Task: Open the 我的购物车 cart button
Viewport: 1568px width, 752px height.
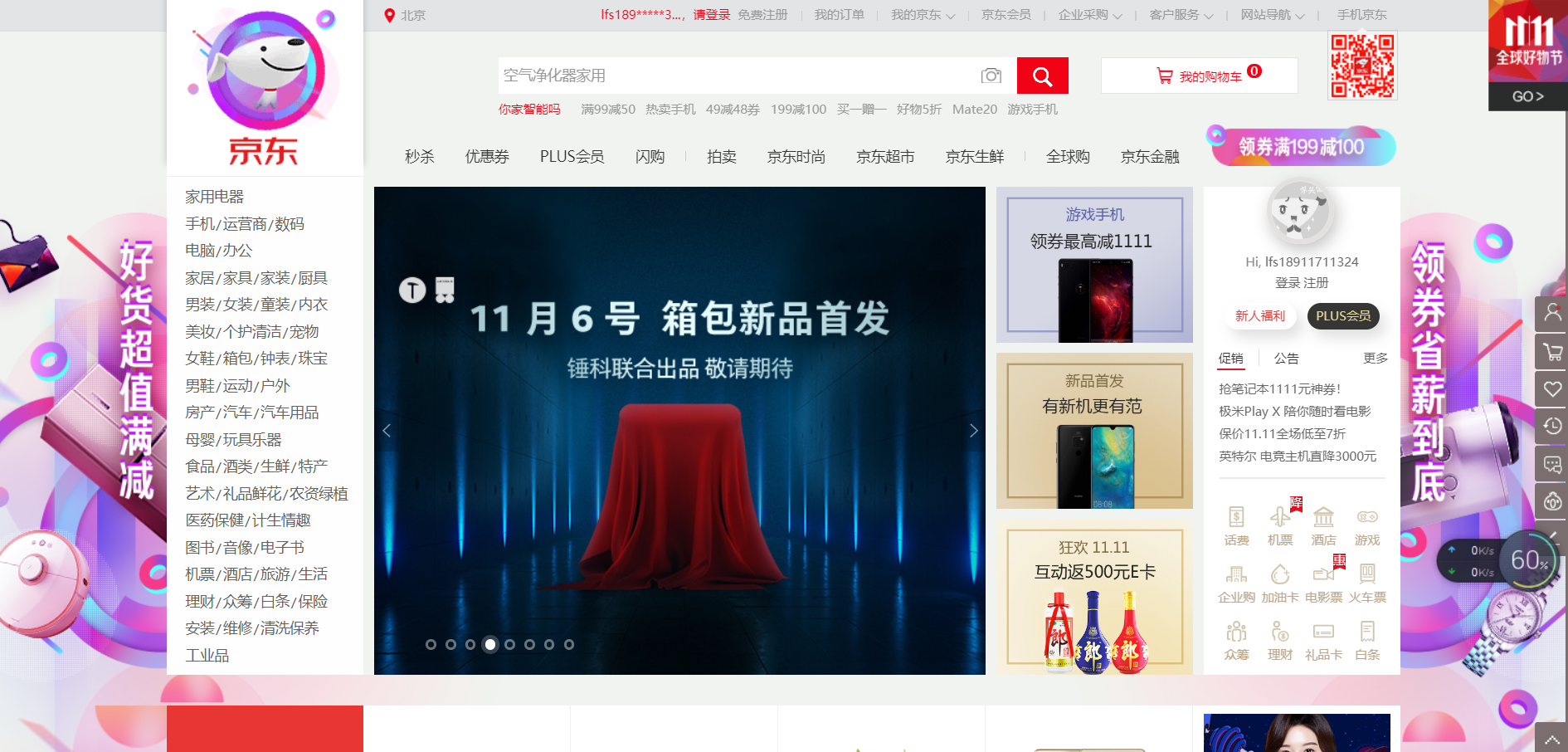Action: 1200,76
